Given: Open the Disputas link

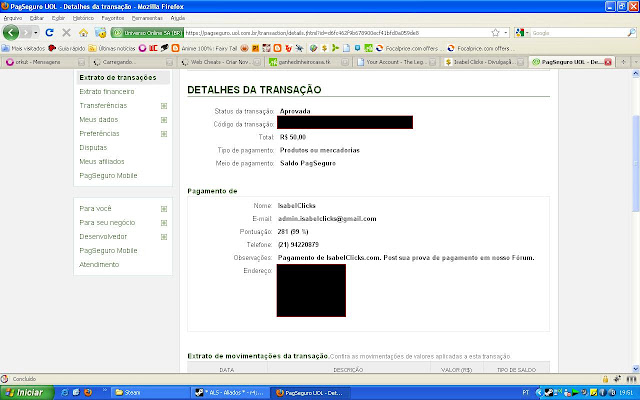Looking at the screenshot, I should click(x=93, y=147).
